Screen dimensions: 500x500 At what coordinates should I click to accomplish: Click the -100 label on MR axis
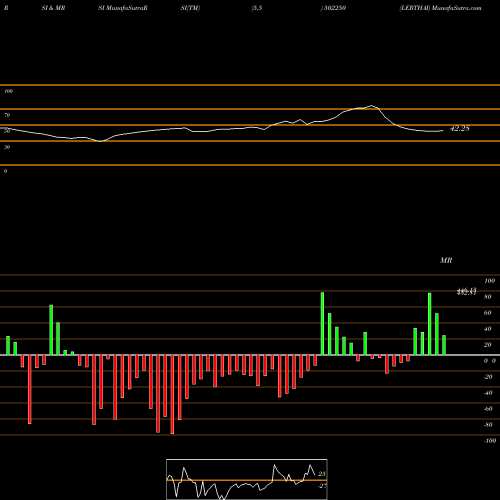click(x=490, y=441)
